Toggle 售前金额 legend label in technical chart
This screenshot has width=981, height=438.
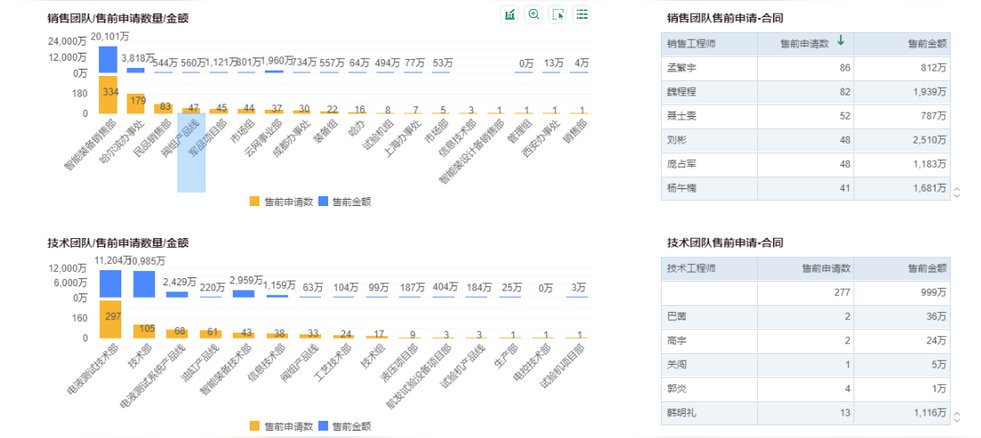point(352,426)
